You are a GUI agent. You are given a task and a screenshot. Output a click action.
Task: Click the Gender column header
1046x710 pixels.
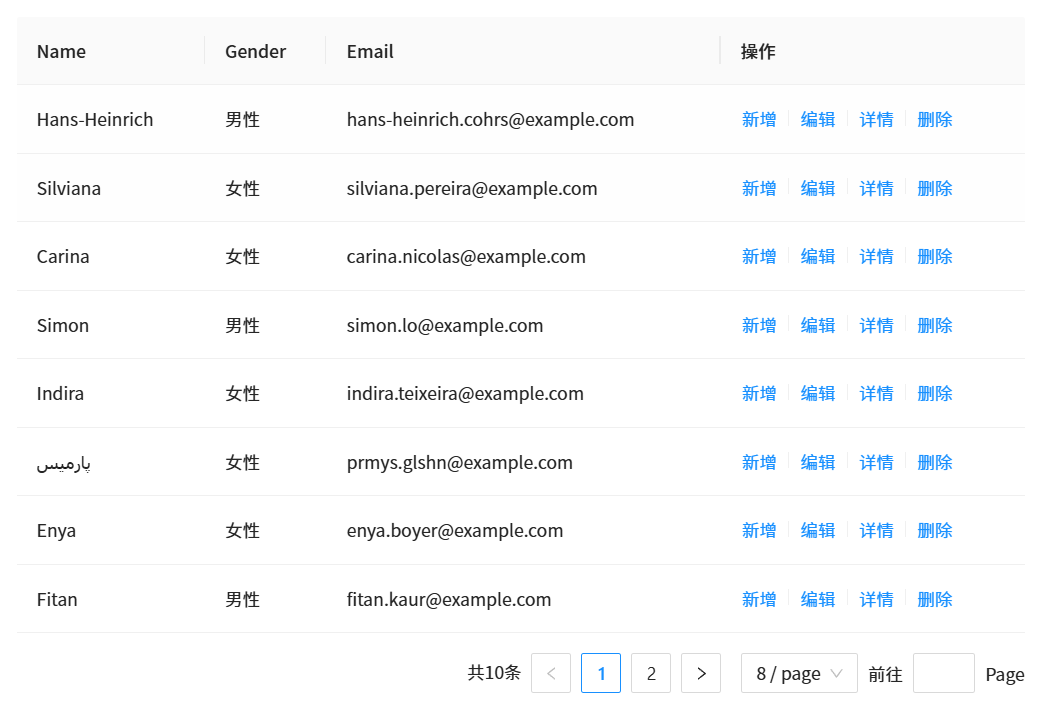click(x=255, y=52)
